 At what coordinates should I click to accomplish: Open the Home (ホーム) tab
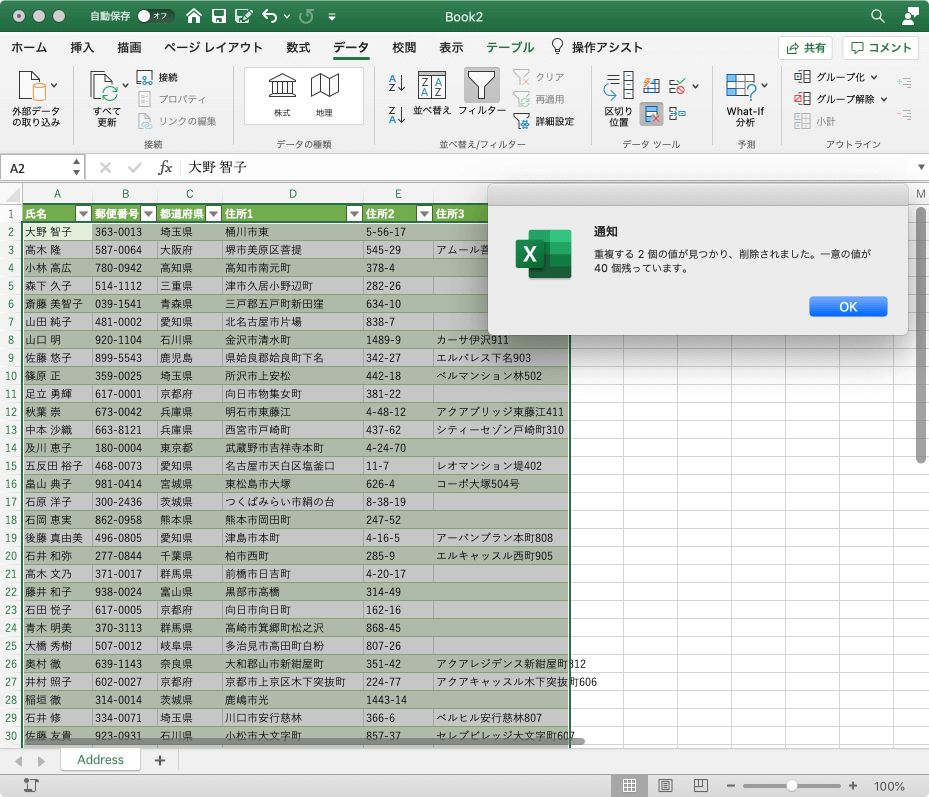click(x=29, y=47)
